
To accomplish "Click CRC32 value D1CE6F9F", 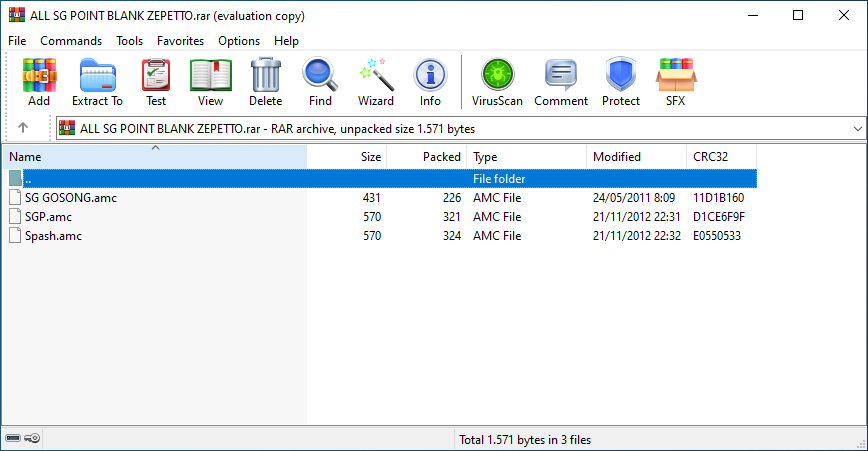I will 719,216.
